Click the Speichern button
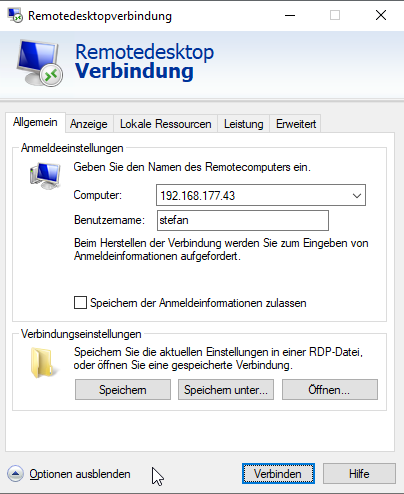 (x=123, y=389)
